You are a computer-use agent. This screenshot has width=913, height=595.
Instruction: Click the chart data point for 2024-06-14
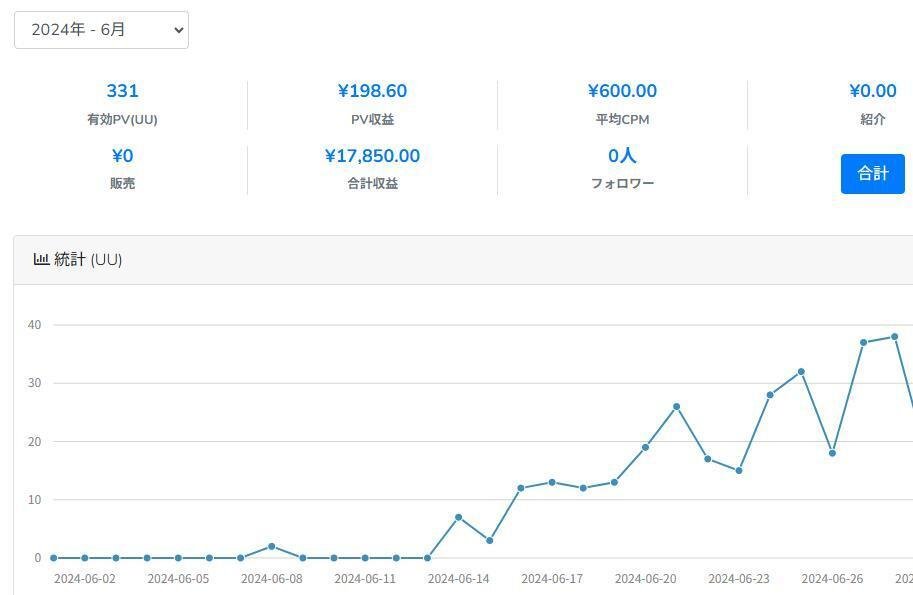click(x=458, y=517)
